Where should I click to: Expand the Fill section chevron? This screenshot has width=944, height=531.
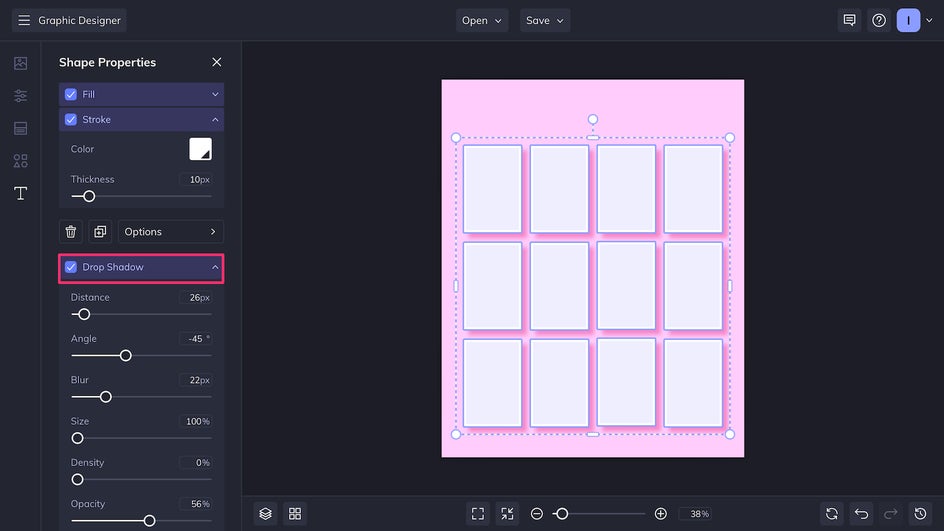215,95
